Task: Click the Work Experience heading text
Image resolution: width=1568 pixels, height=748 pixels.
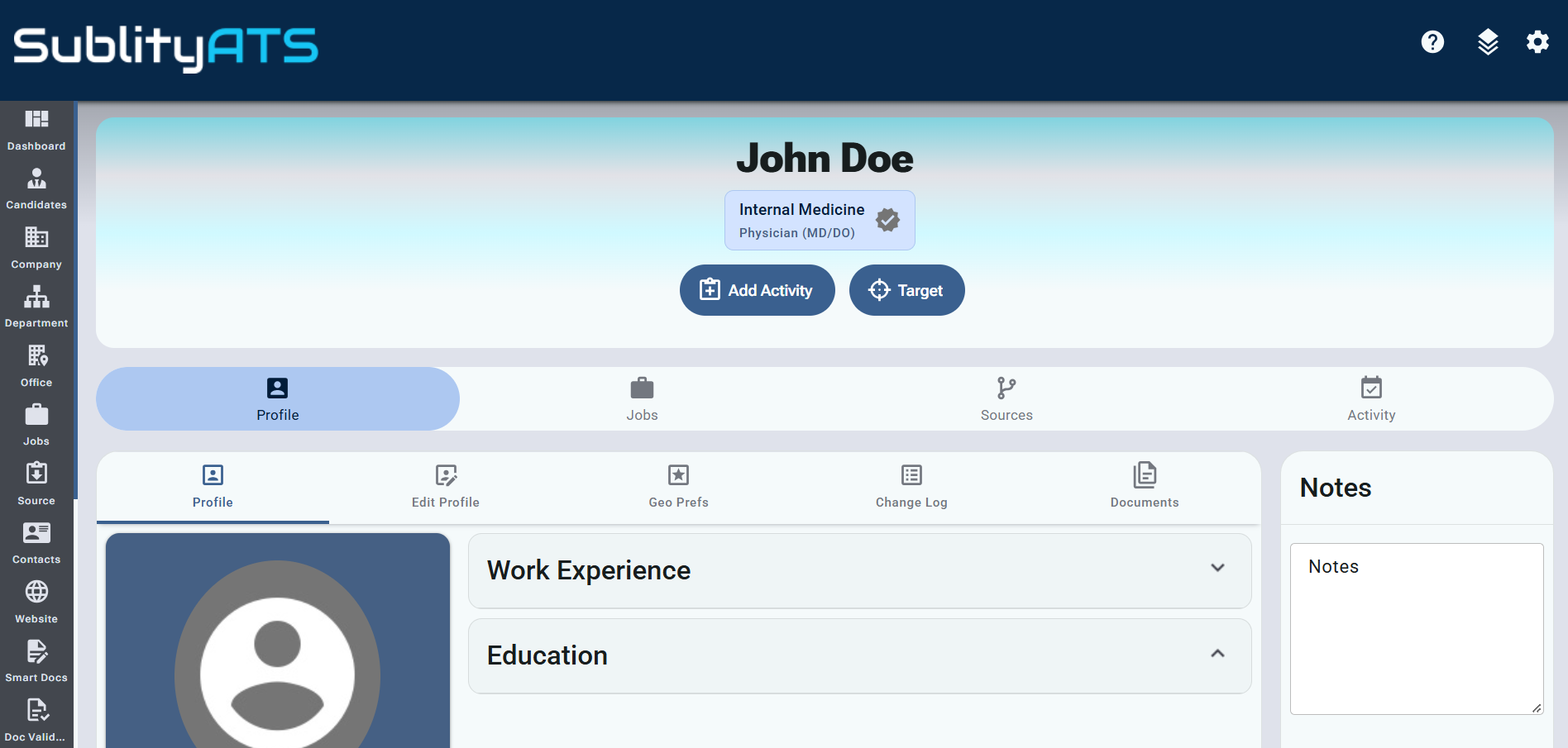Action: coord(589,570)
